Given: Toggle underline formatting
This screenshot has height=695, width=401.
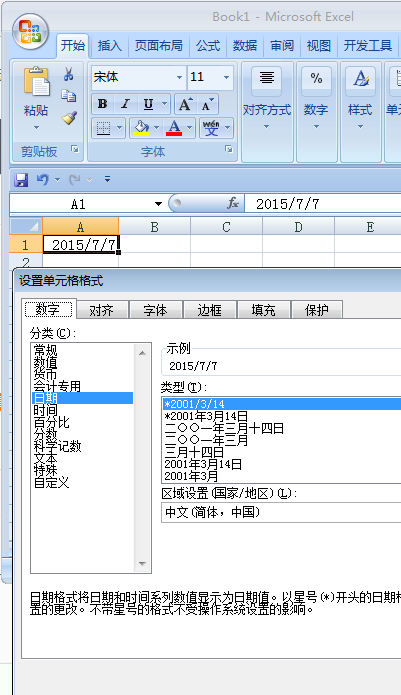Looking at the screenshot, I should 148,104.
